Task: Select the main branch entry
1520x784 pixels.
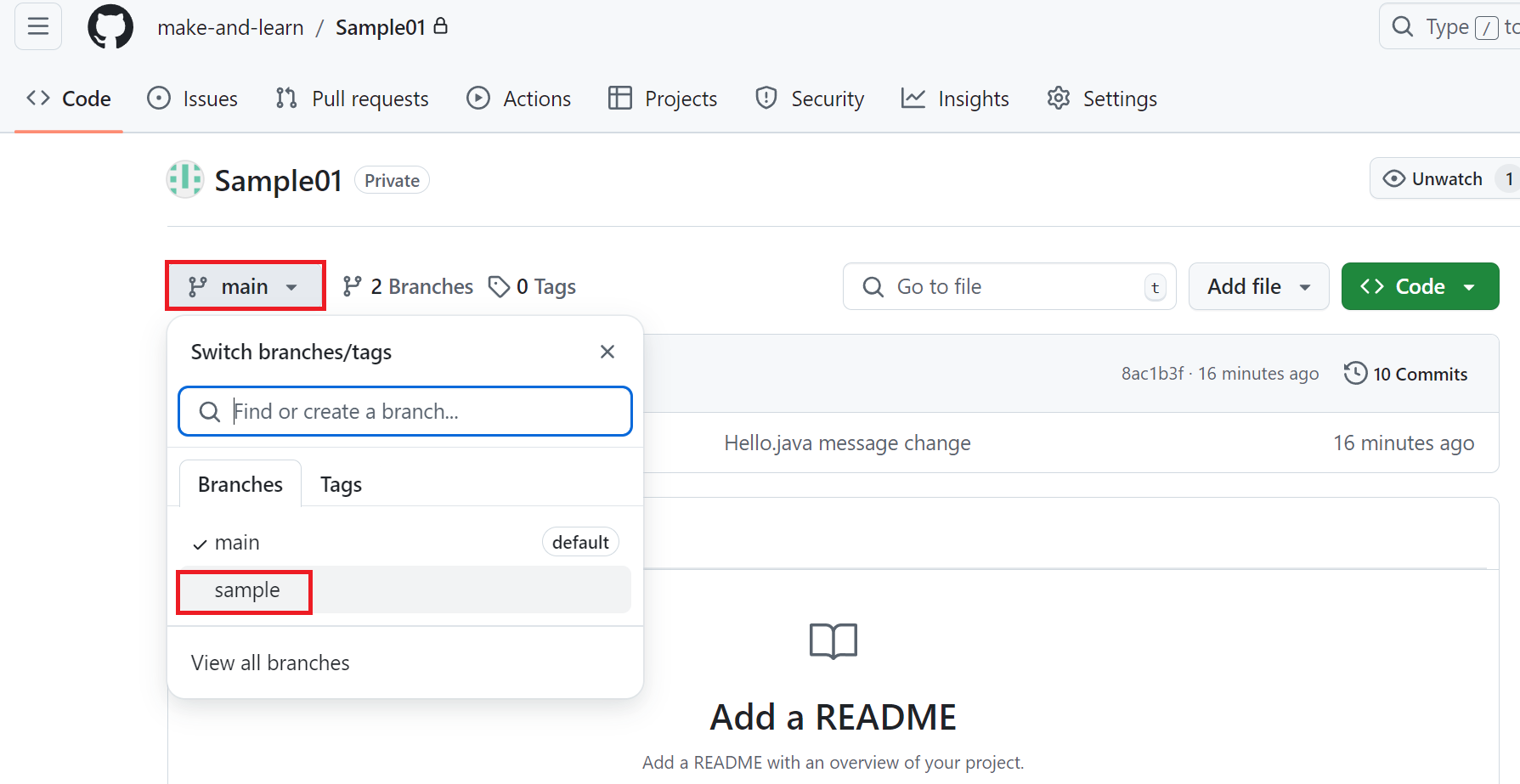Action: point(405,542)
